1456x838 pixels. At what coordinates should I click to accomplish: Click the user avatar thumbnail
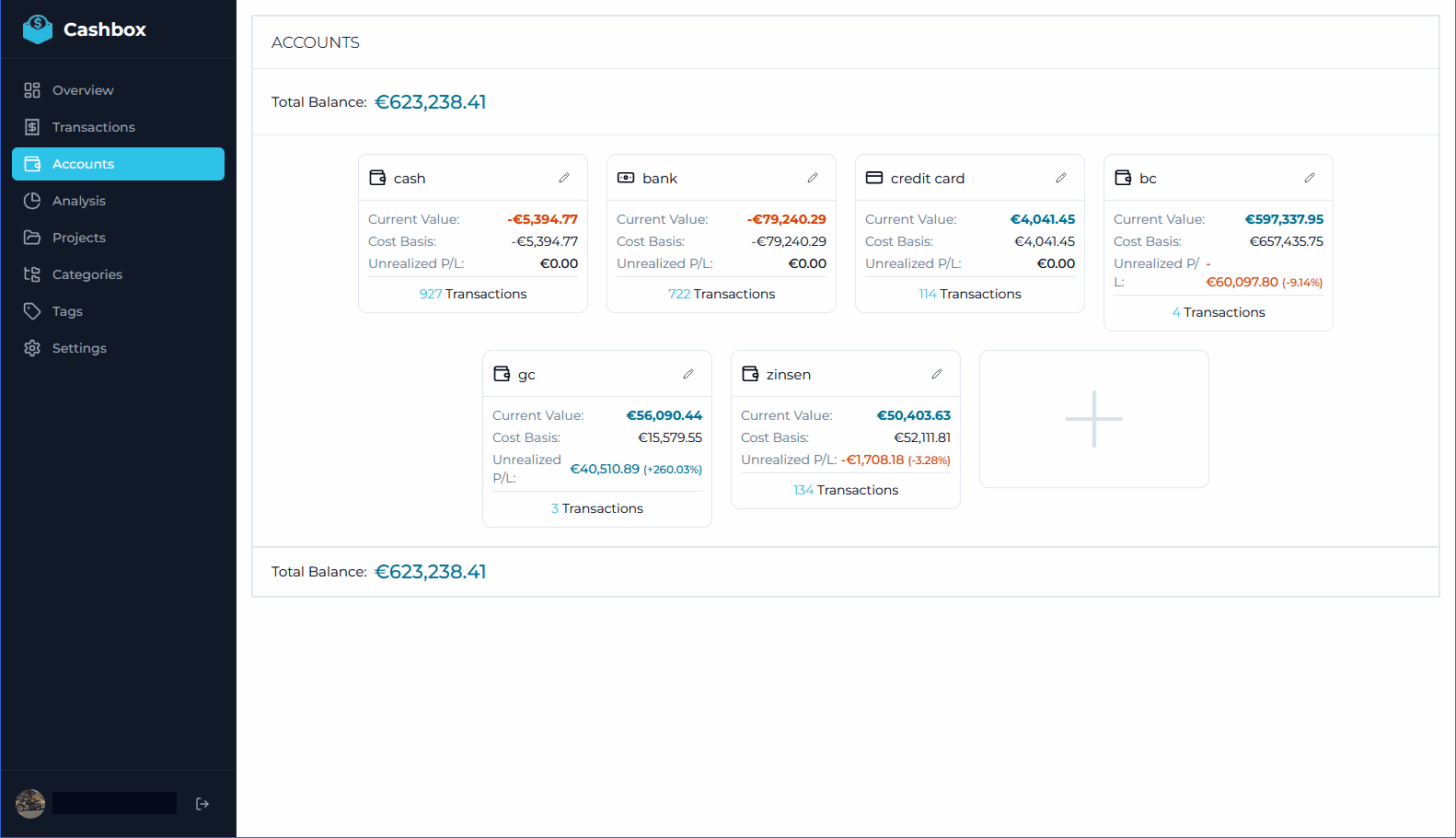(30, 804)
